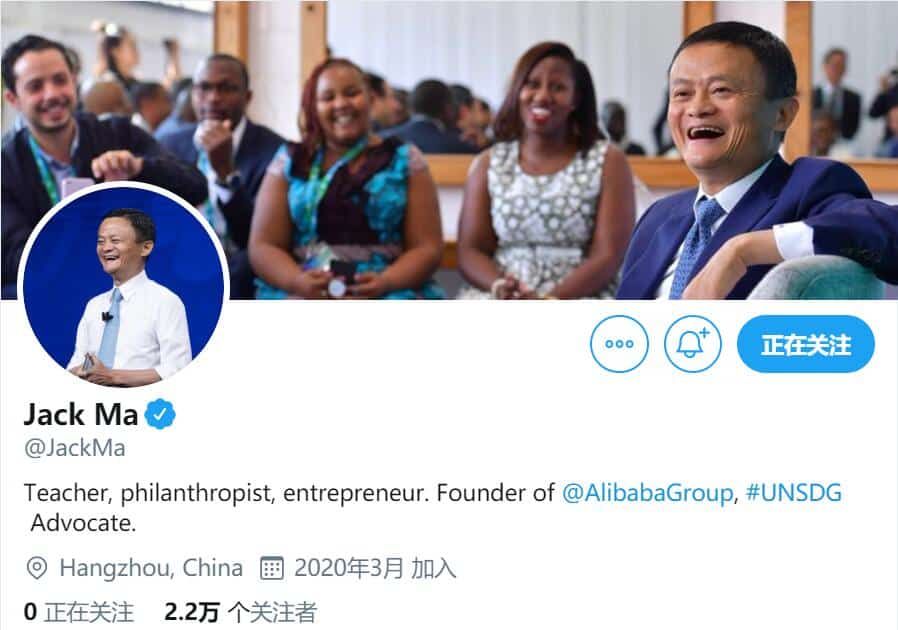Toggle the 正在关注 following button

point(805,344)
